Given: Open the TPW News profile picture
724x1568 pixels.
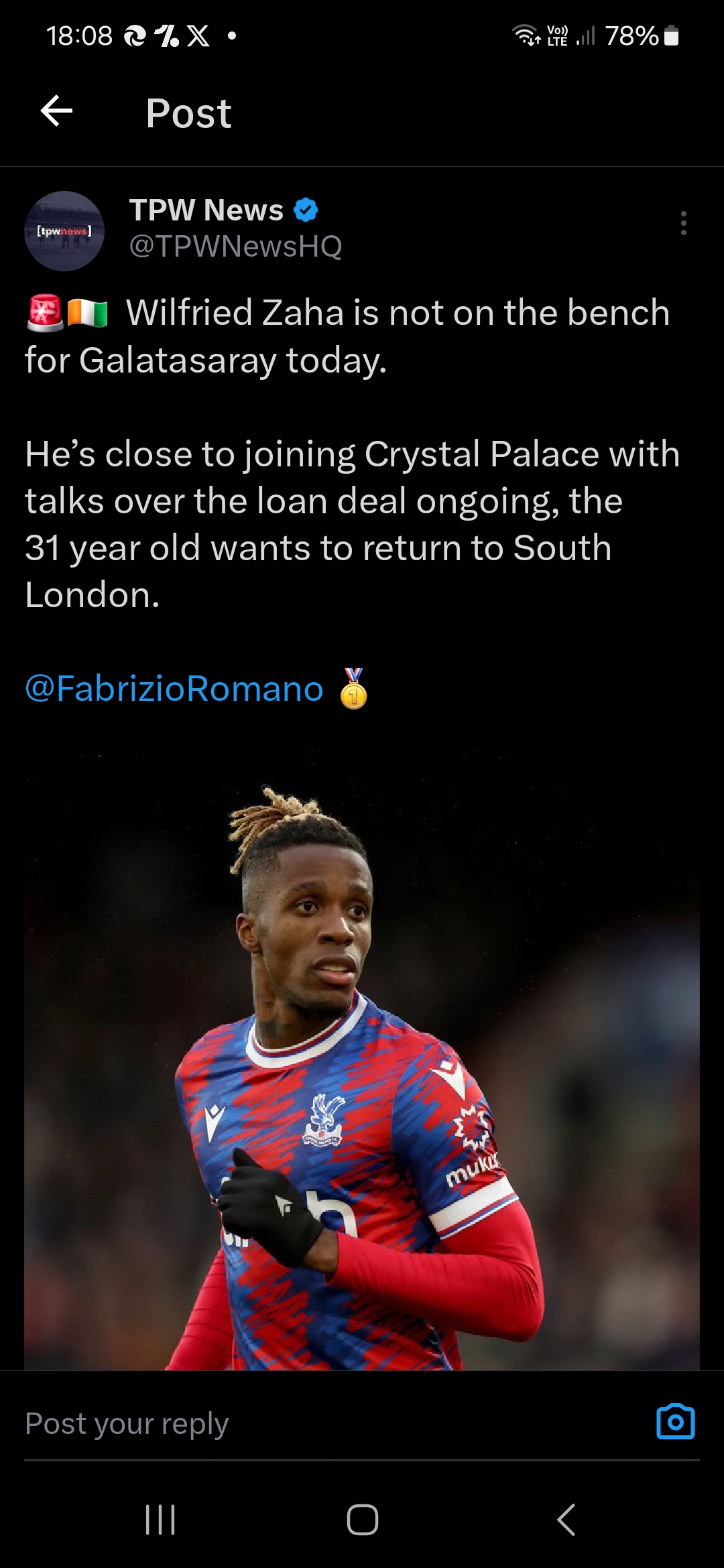Looking at the screenshot, I should [x=64, y=231].
